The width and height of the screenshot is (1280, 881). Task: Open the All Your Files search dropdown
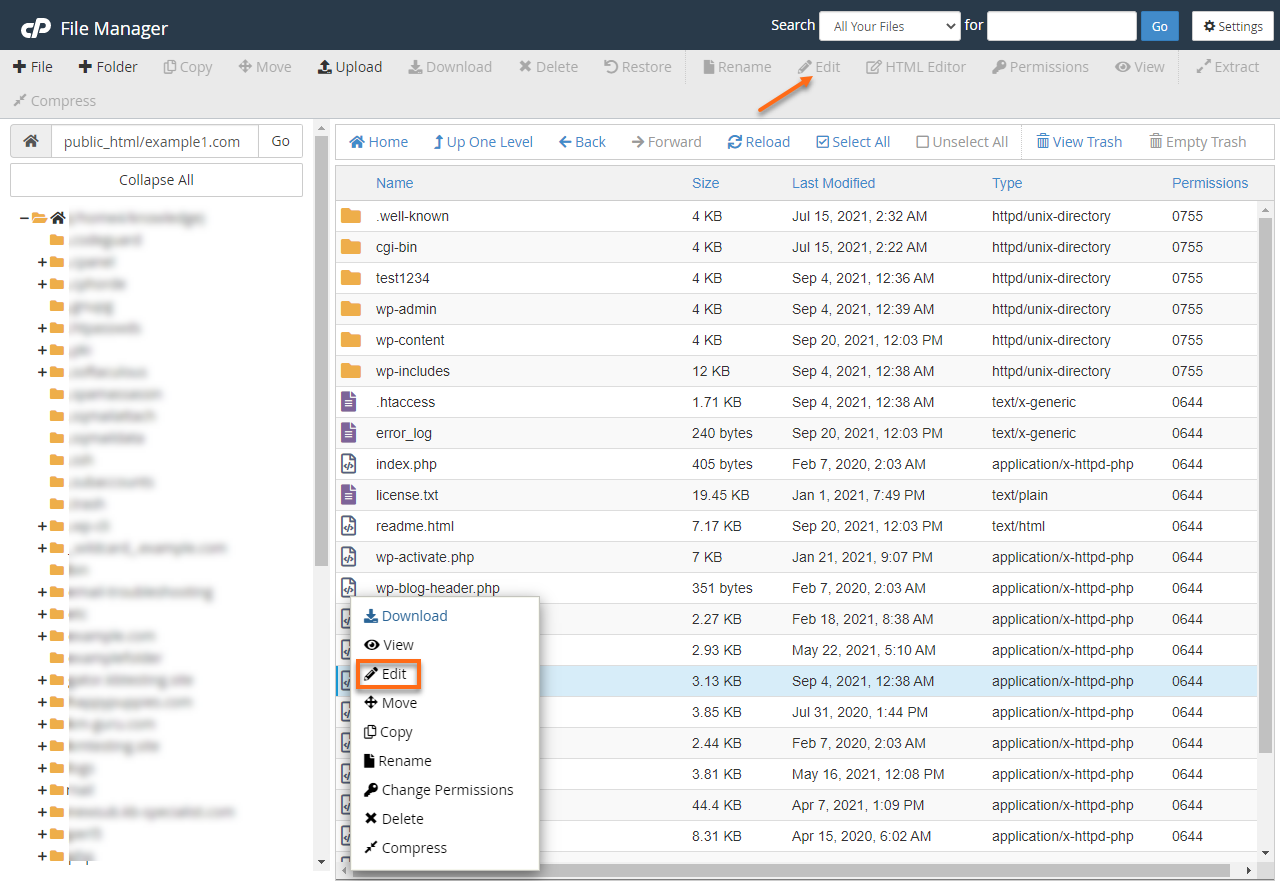pyautogui.click(x=888, y=25)
